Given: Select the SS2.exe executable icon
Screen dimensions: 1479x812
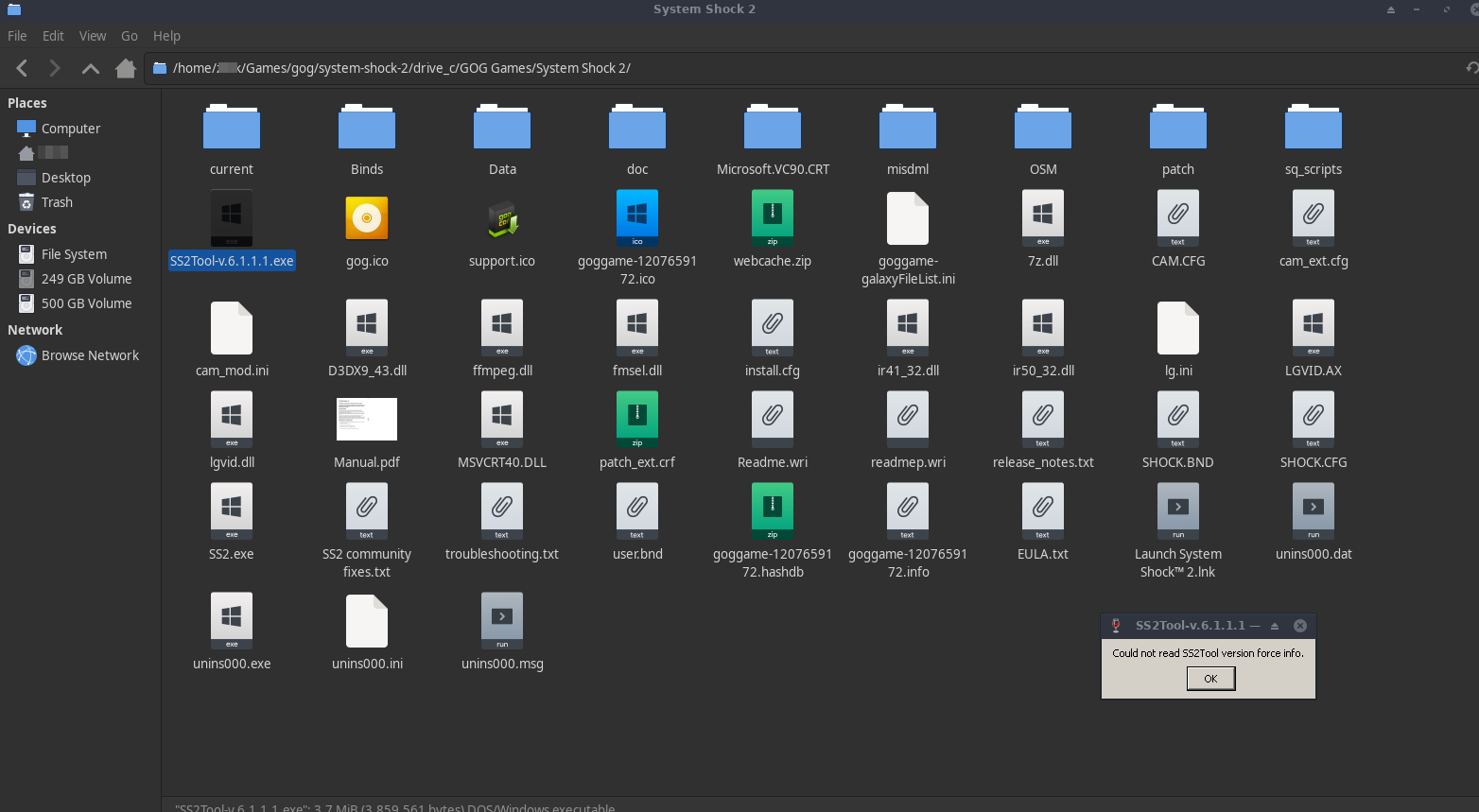Looking at the screenshot, I should coord(232,511).
